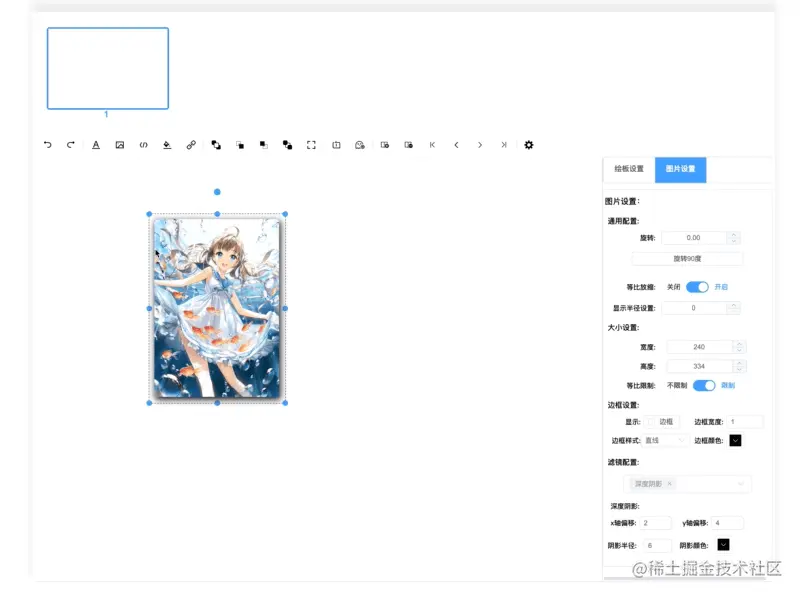This screenshot has height=595, width=800.
Task: Open the 阴影颜色 color picker
Action: pyautogui.click(x=723, y=545)
